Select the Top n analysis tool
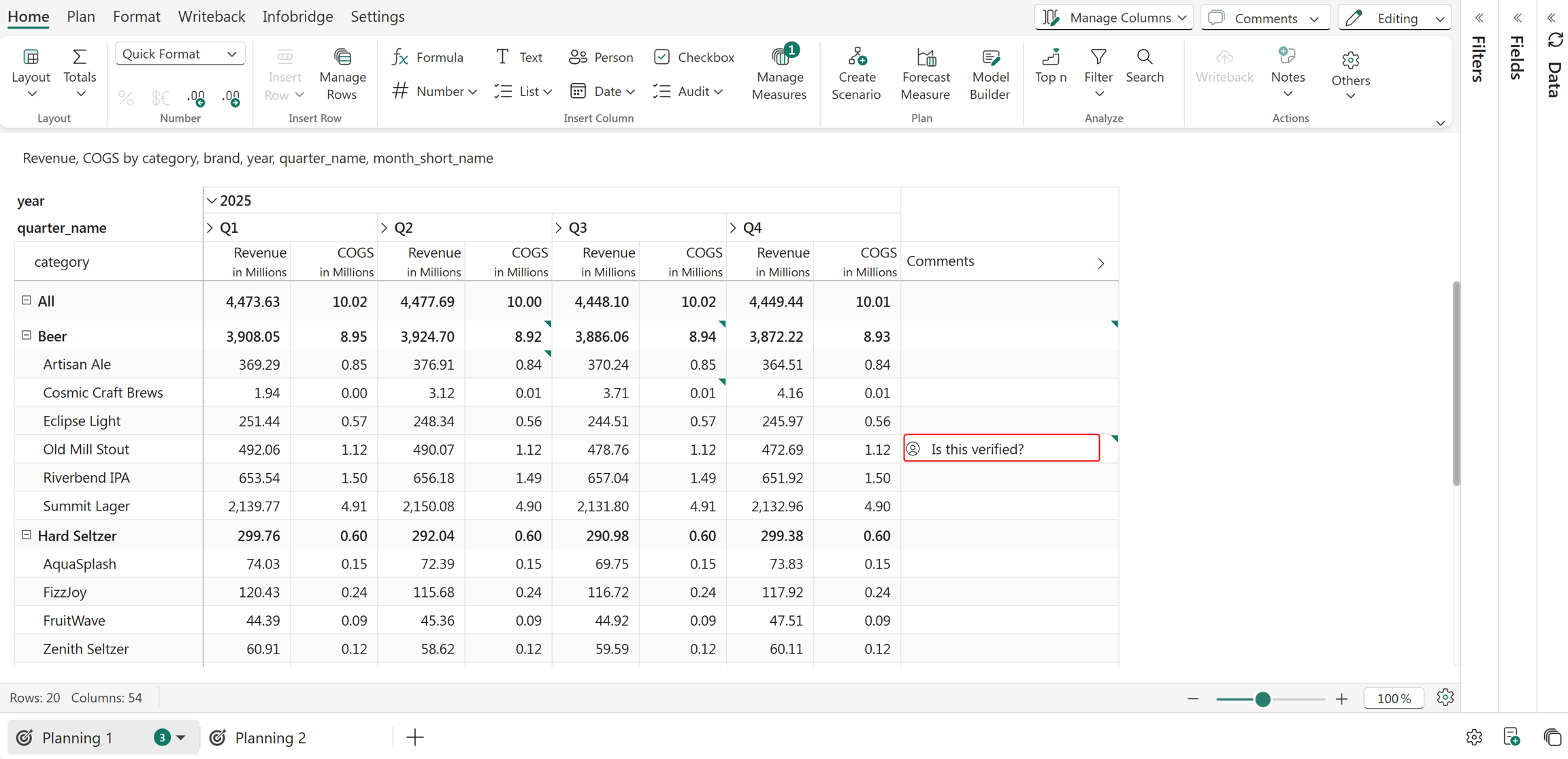This screenshot has width=1568, height=759. coord(1050,66)
